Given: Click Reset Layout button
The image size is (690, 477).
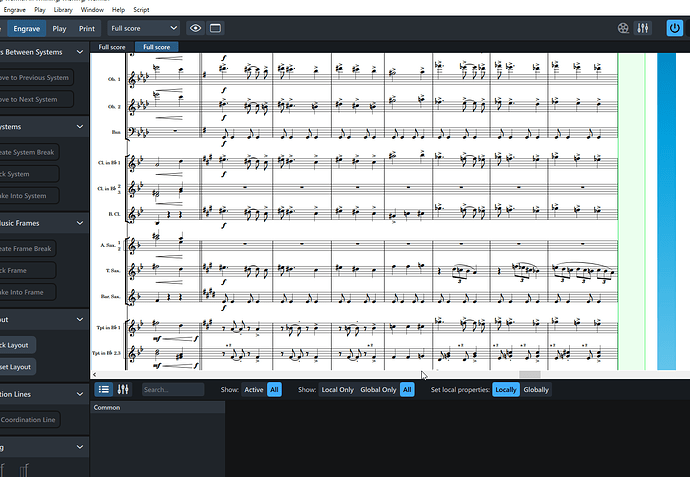Looking at the screenshot, I should click(x=17, y=367).
